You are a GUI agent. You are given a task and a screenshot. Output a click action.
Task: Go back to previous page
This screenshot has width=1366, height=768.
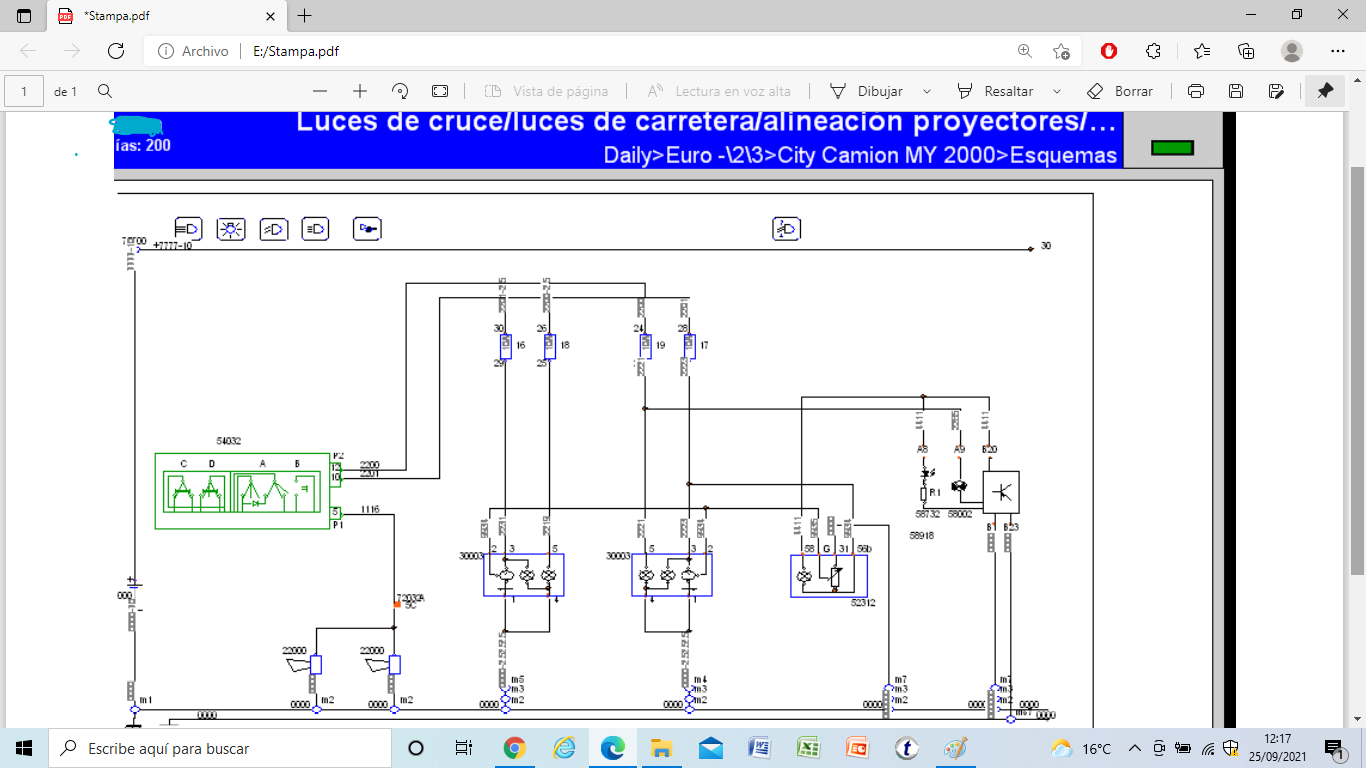click(28, 51)
